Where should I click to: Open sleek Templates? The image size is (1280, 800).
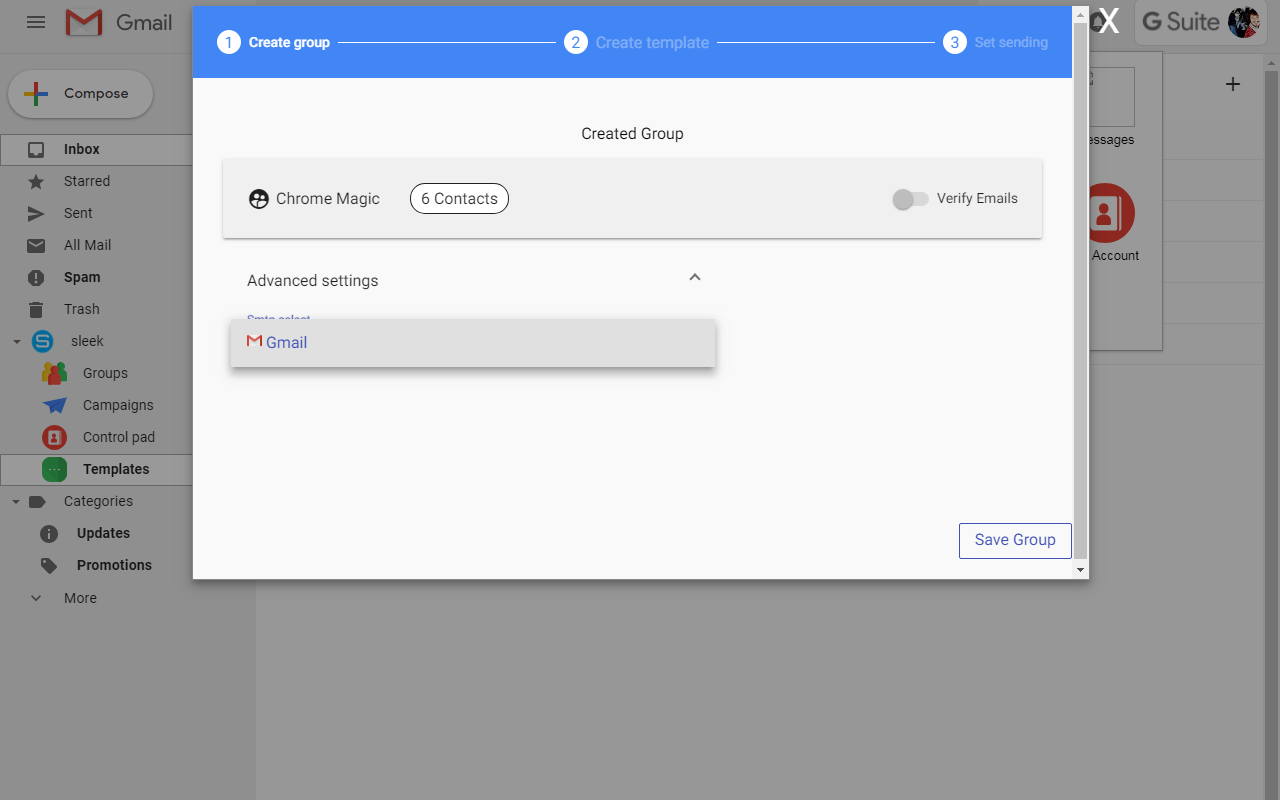click(116, 469)
